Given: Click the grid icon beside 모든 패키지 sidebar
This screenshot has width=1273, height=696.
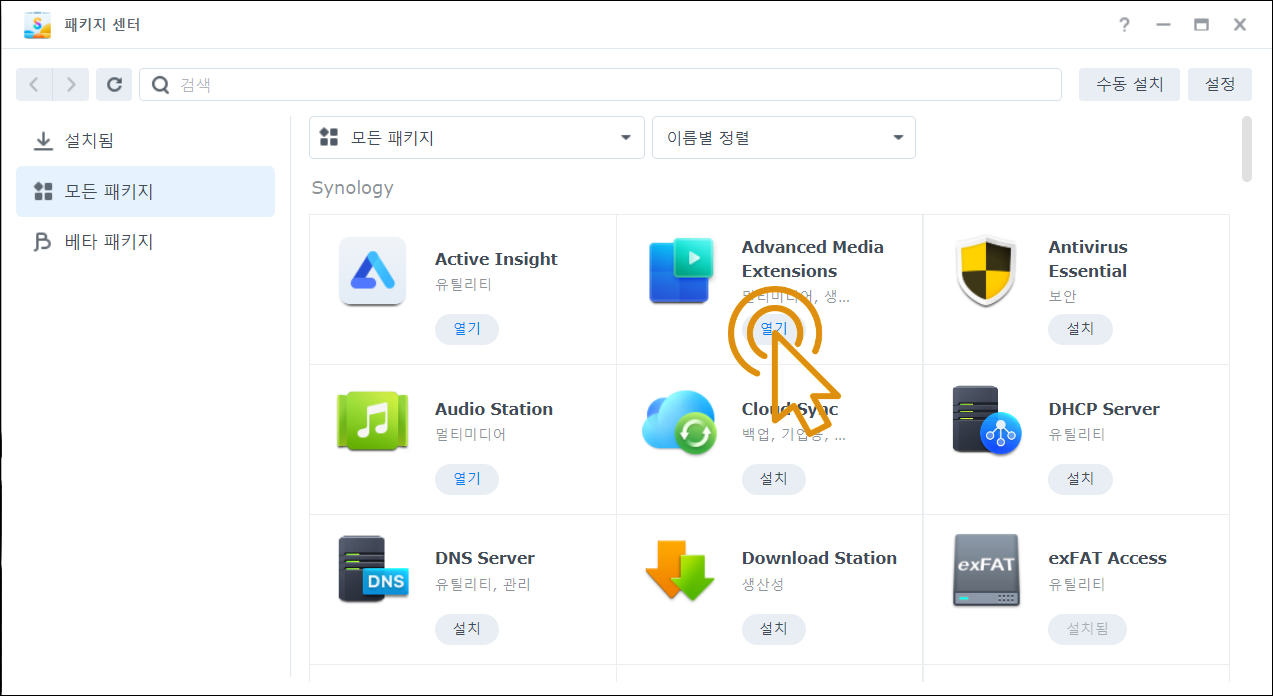Looking at the screenshot, I should [x=43, y=191].
